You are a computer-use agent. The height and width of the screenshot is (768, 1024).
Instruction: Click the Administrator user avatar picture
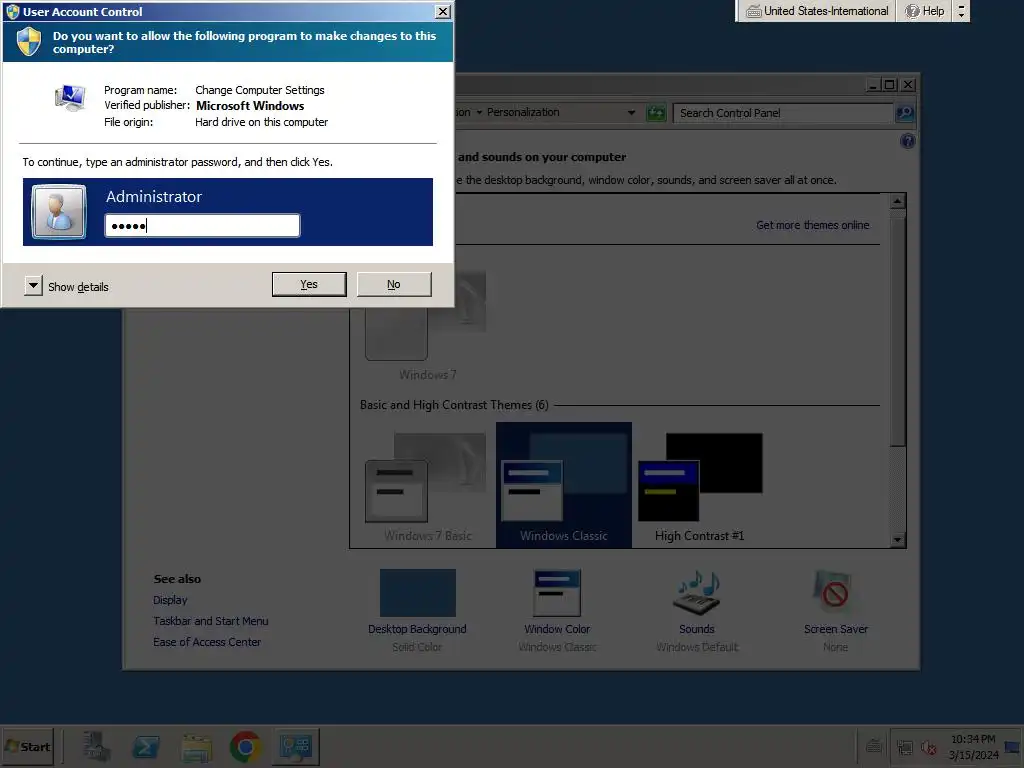(x=59, y=212)
